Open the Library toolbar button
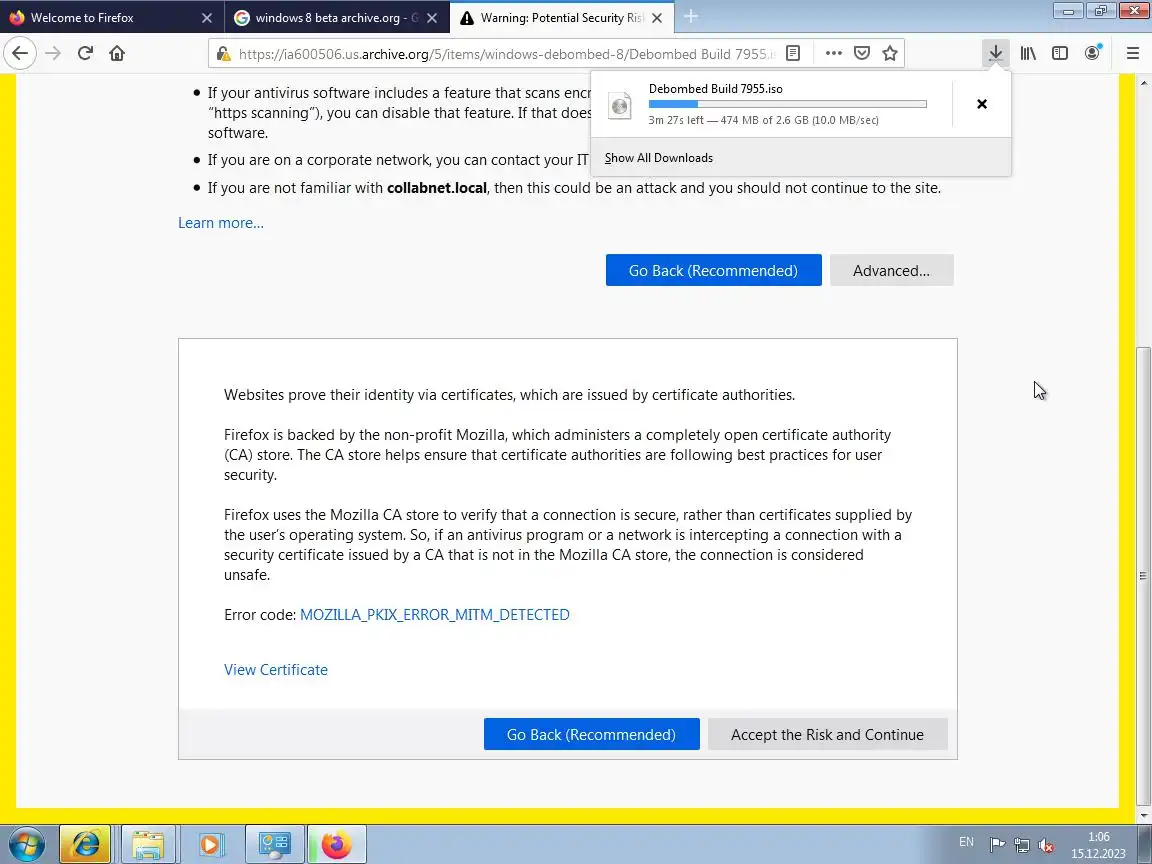 (1028, 53)
